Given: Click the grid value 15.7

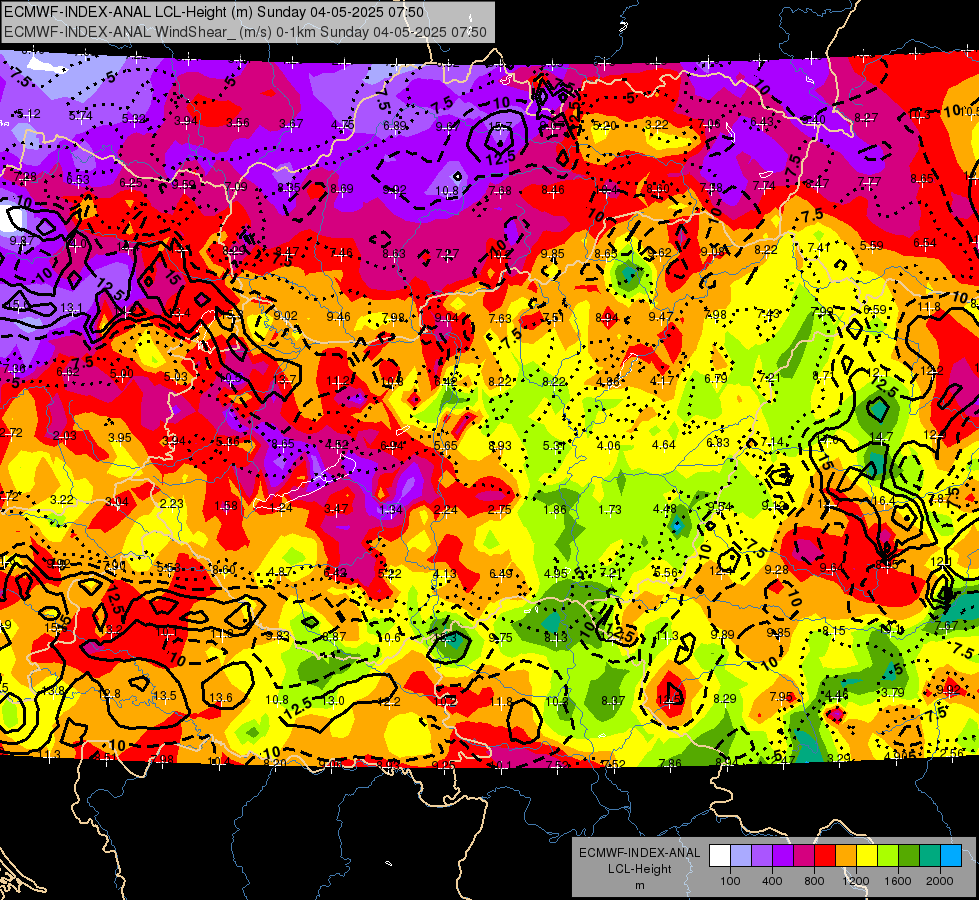Looking at the screenshot, I should (x=500, y=127).
